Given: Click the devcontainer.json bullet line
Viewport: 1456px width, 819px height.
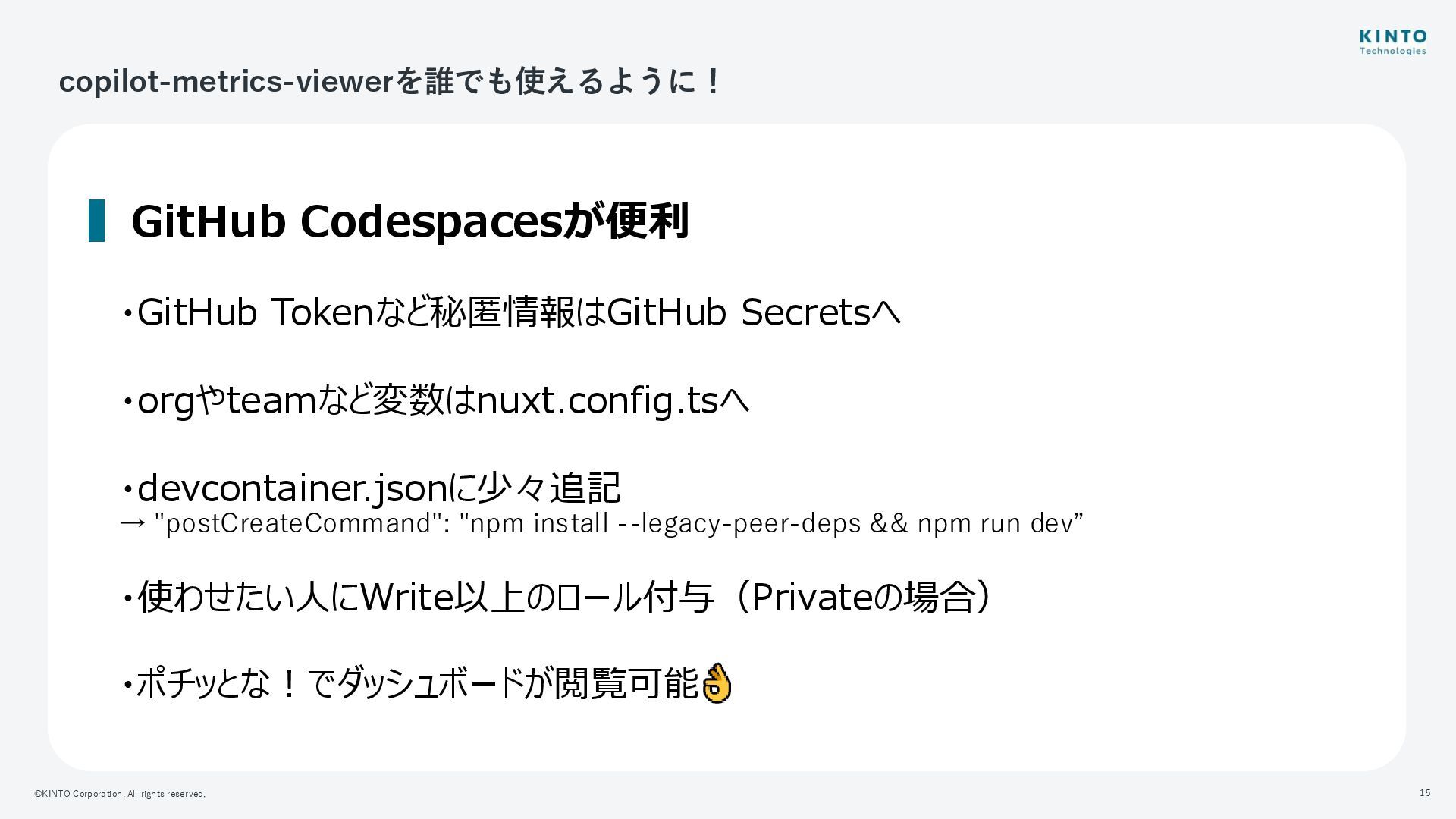Looking at the screenshot, I should [x=372, y=488].
